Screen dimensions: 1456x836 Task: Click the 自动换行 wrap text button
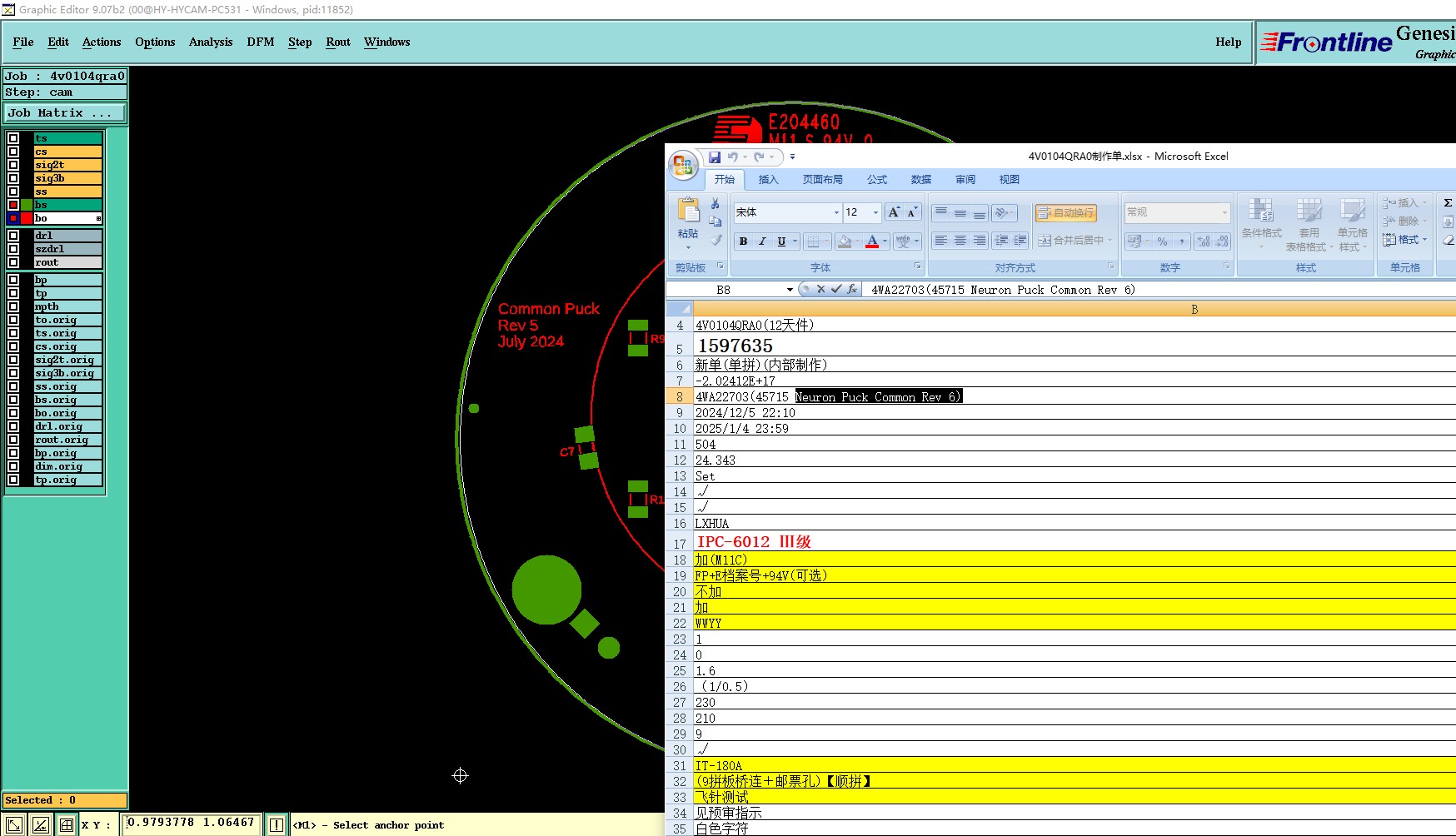point(1066,213)
